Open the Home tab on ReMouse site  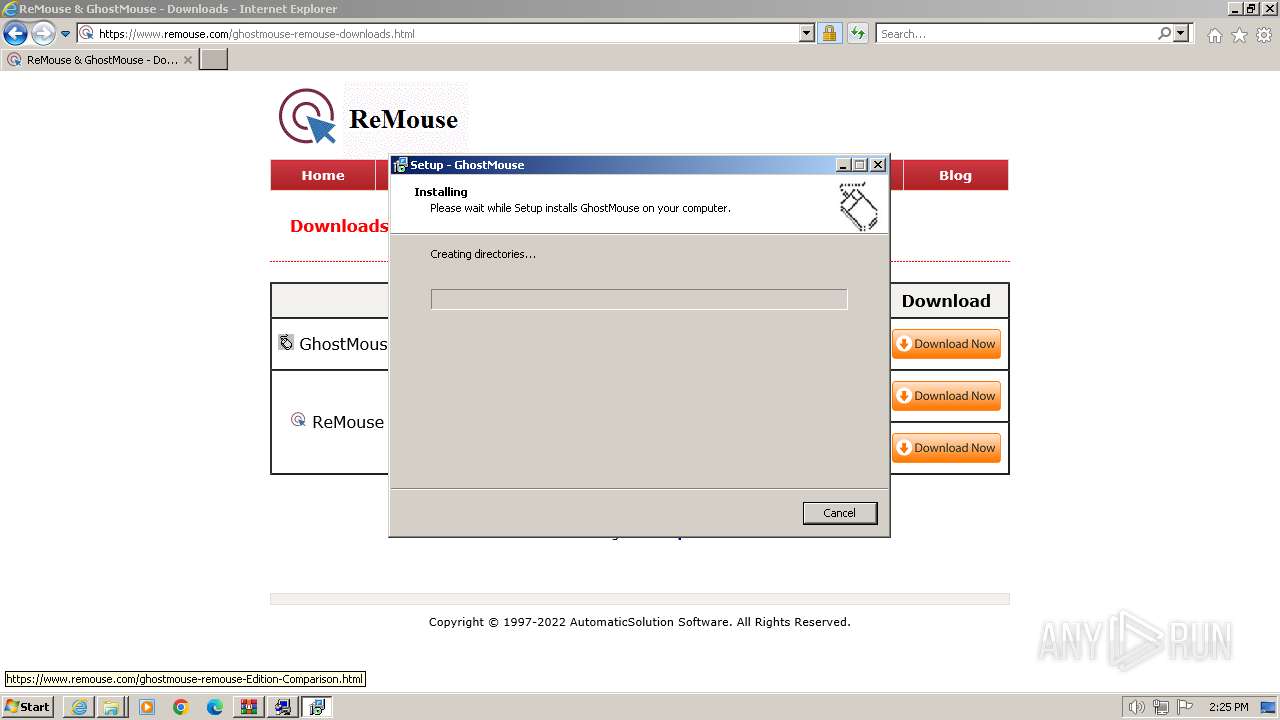[x=323, y=175]
